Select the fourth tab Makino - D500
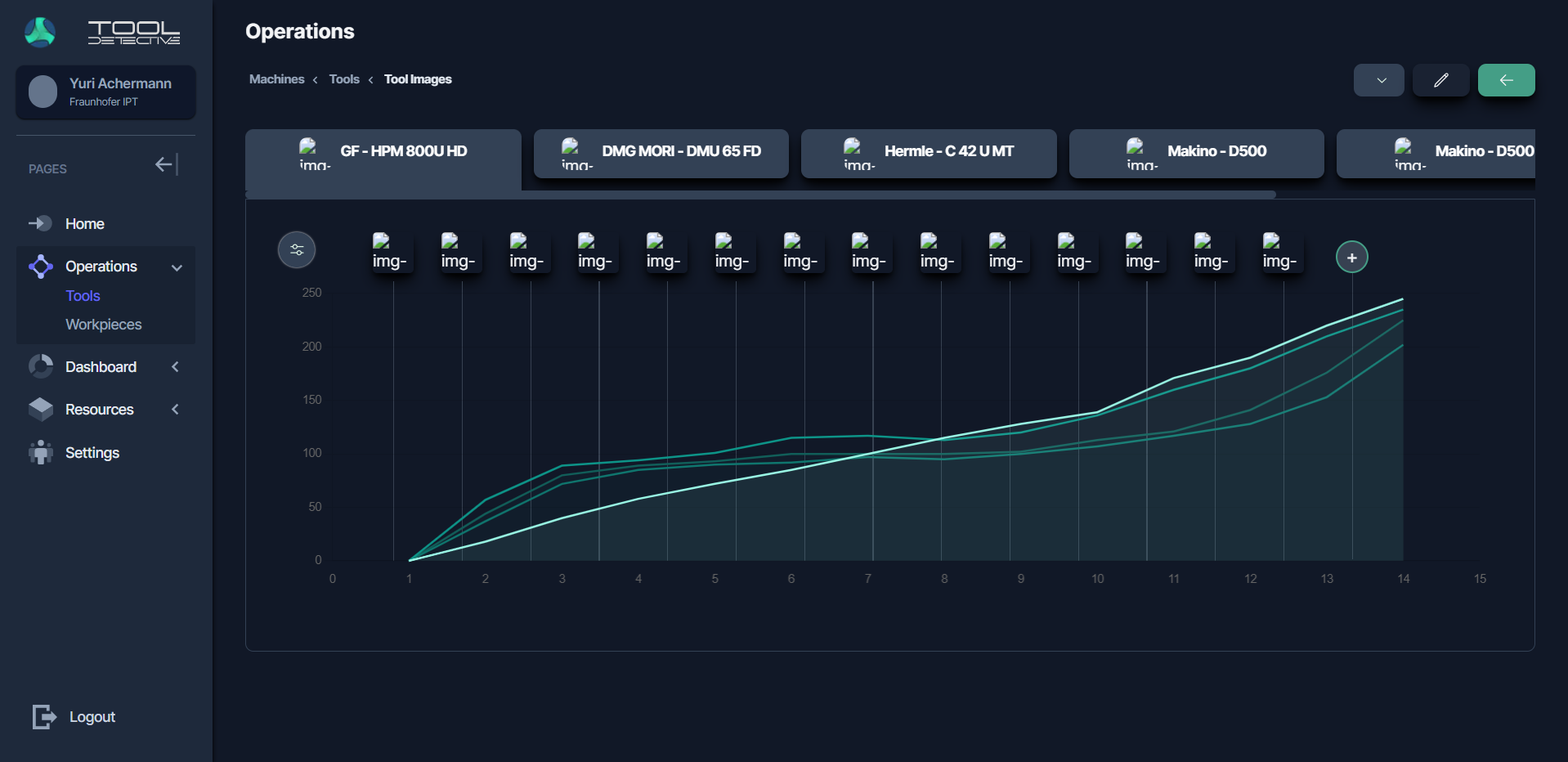 tap(1197, 153)
